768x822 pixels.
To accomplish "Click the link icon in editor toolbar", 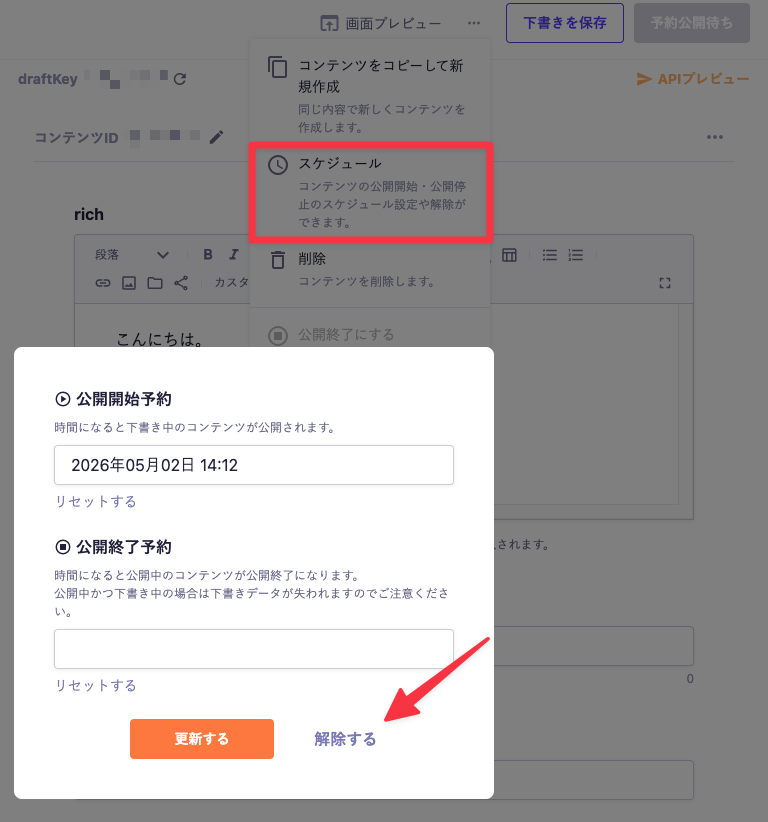I will click(x=102, y=283).
